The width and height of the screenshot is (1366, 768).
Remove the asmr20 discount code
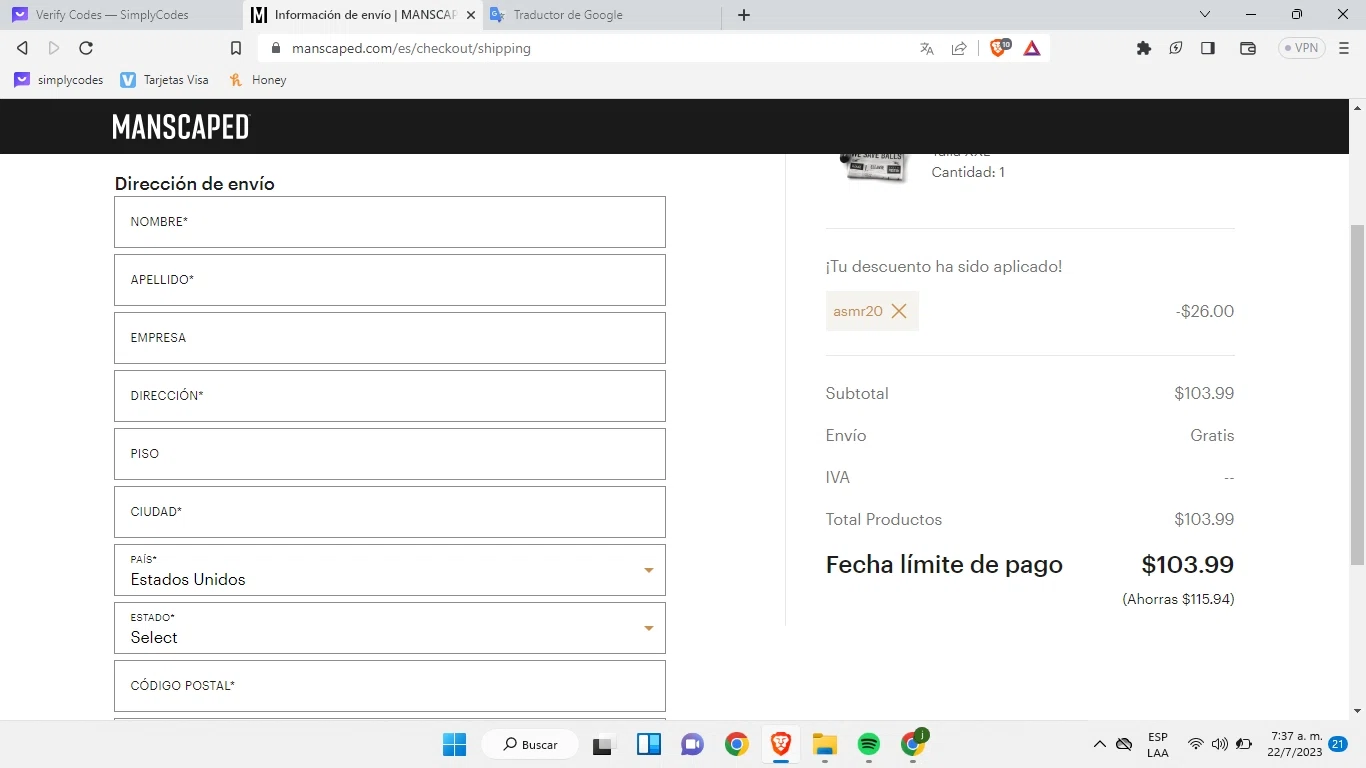[899, 311]
